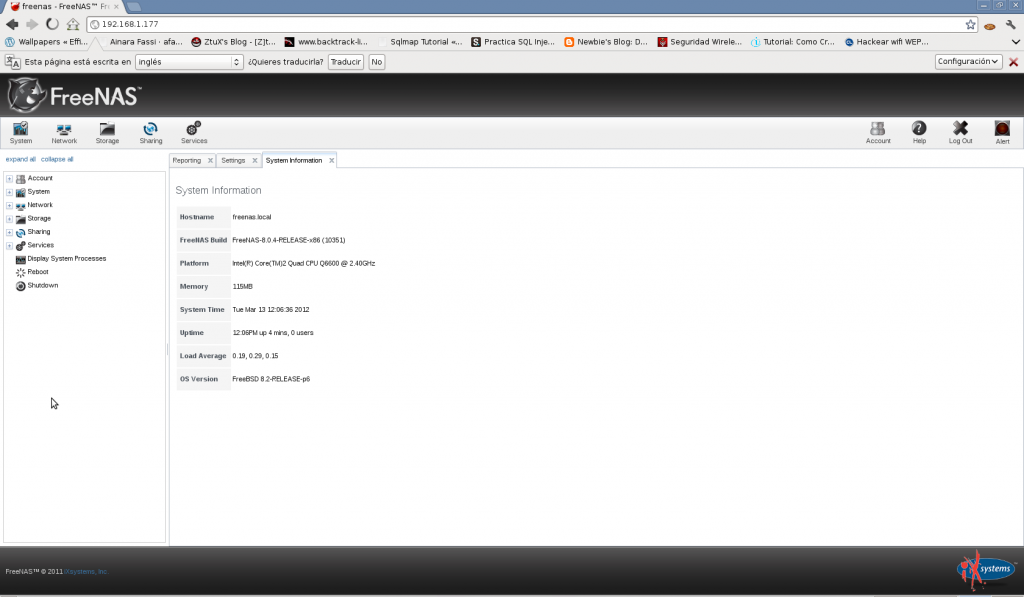The width and height of the screenshot is (1024, 597).
Task: Close the freenas browser tab
Action: 116,7
